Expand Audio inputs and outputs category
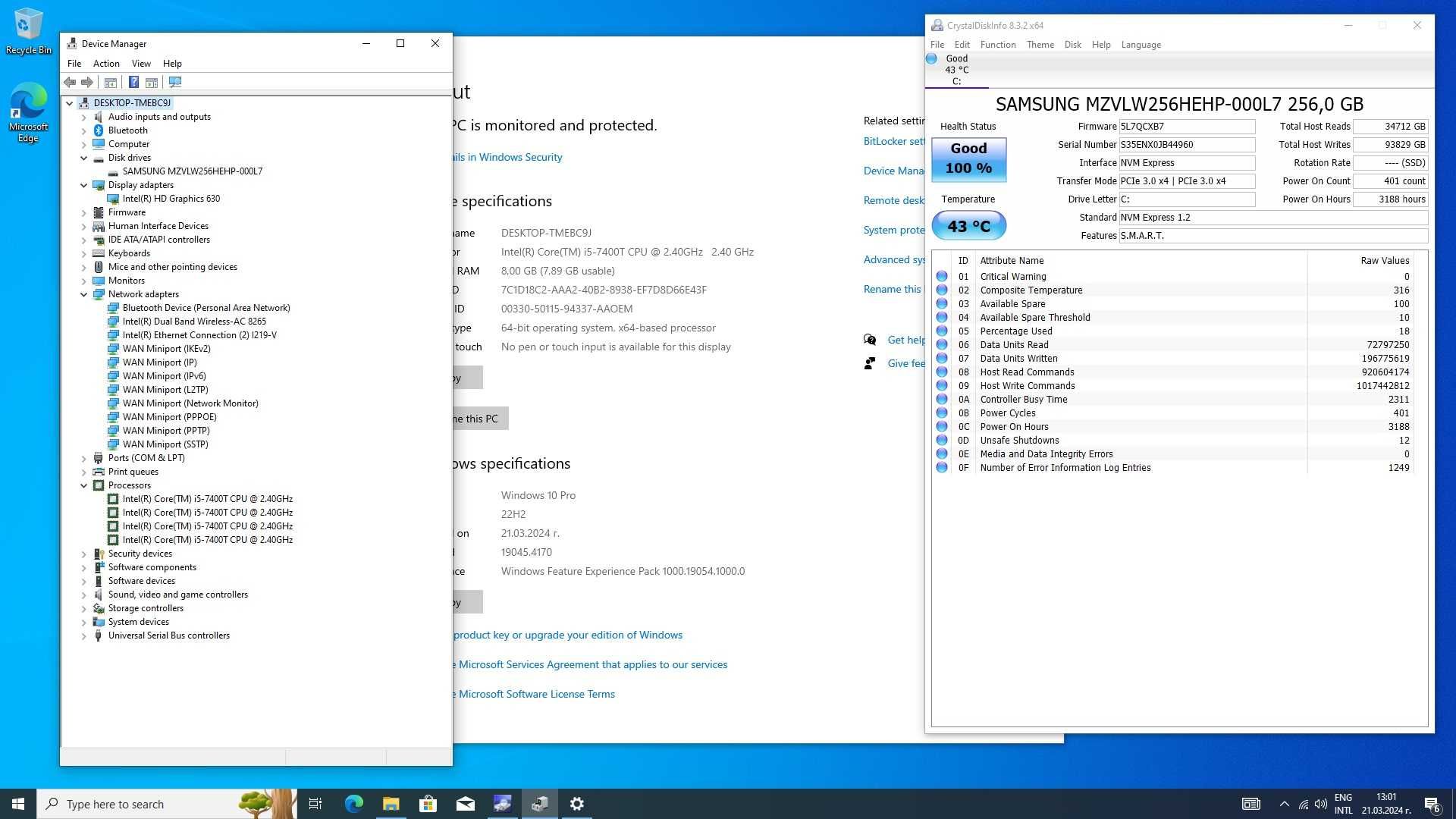 coord(84,117)
